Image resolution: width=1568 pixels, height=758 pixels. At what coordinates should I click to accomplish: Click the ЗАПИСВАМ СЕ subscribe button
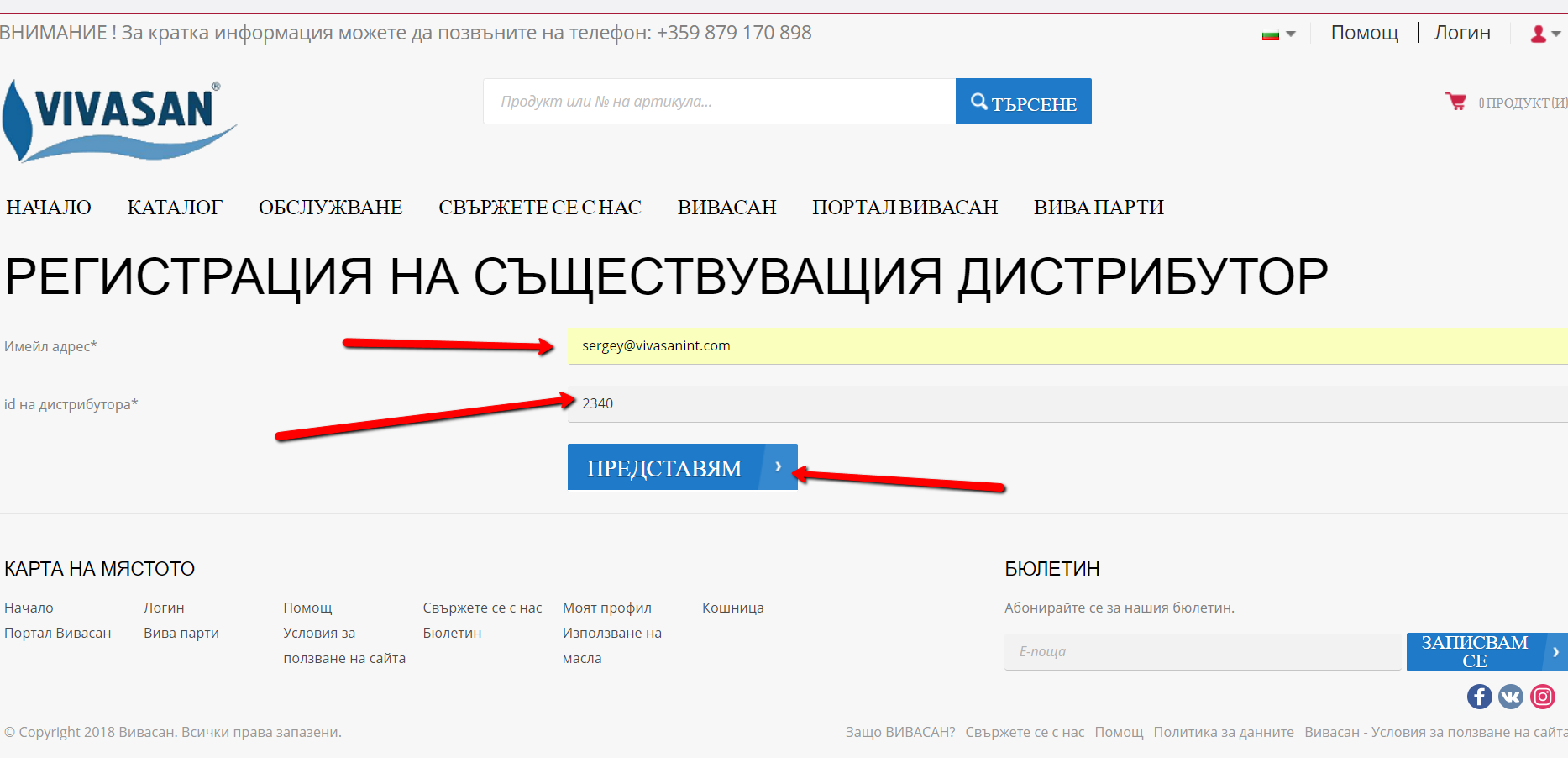coord(1487,652)
